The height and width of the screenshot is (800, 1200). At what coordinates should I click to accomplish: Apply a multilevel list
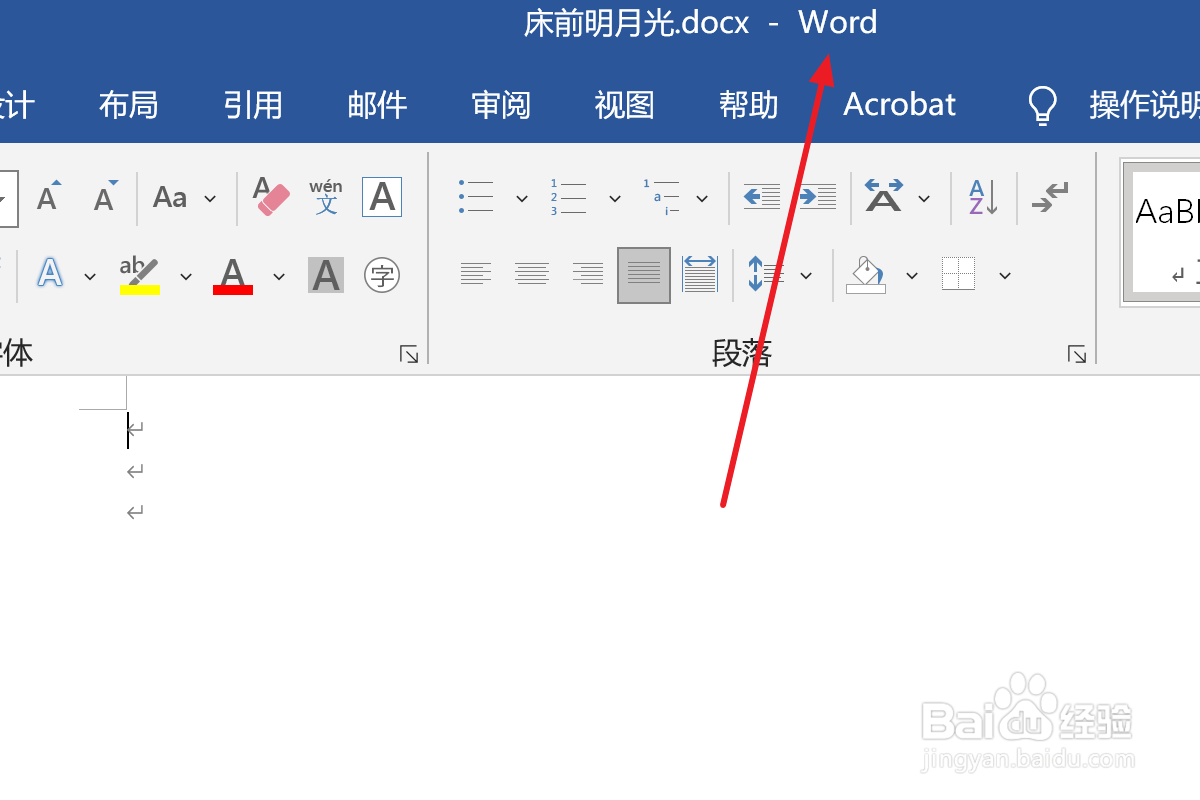(x=661, y=197)
